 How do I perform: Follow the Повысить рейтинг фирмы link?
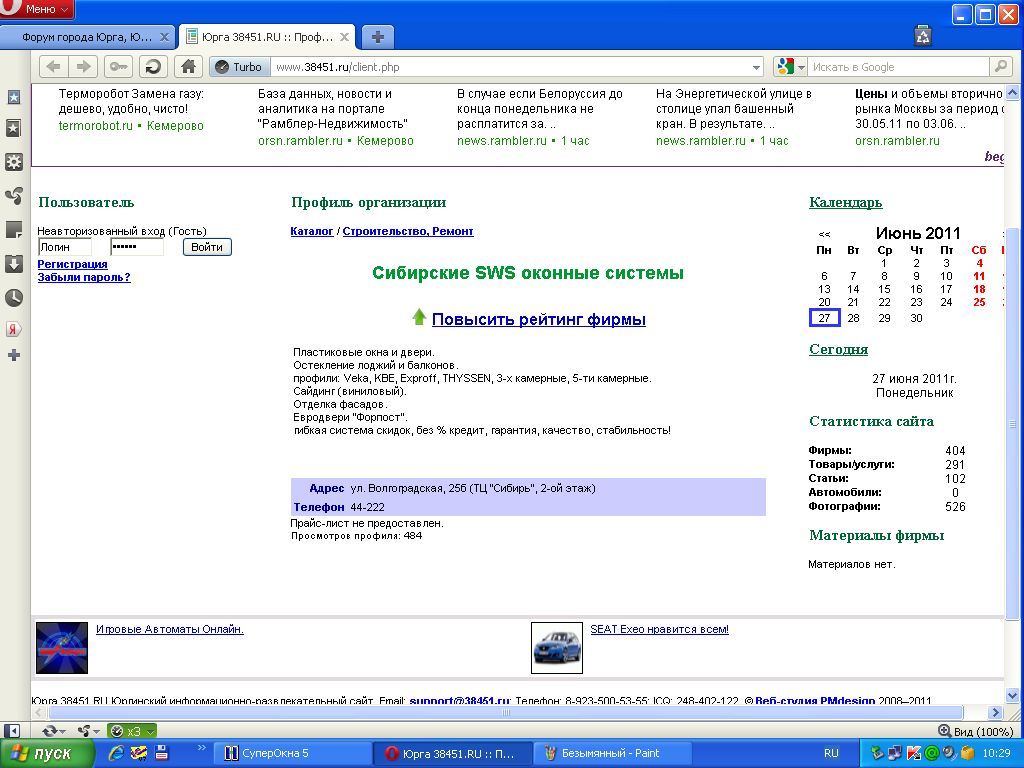coord(538,320)
